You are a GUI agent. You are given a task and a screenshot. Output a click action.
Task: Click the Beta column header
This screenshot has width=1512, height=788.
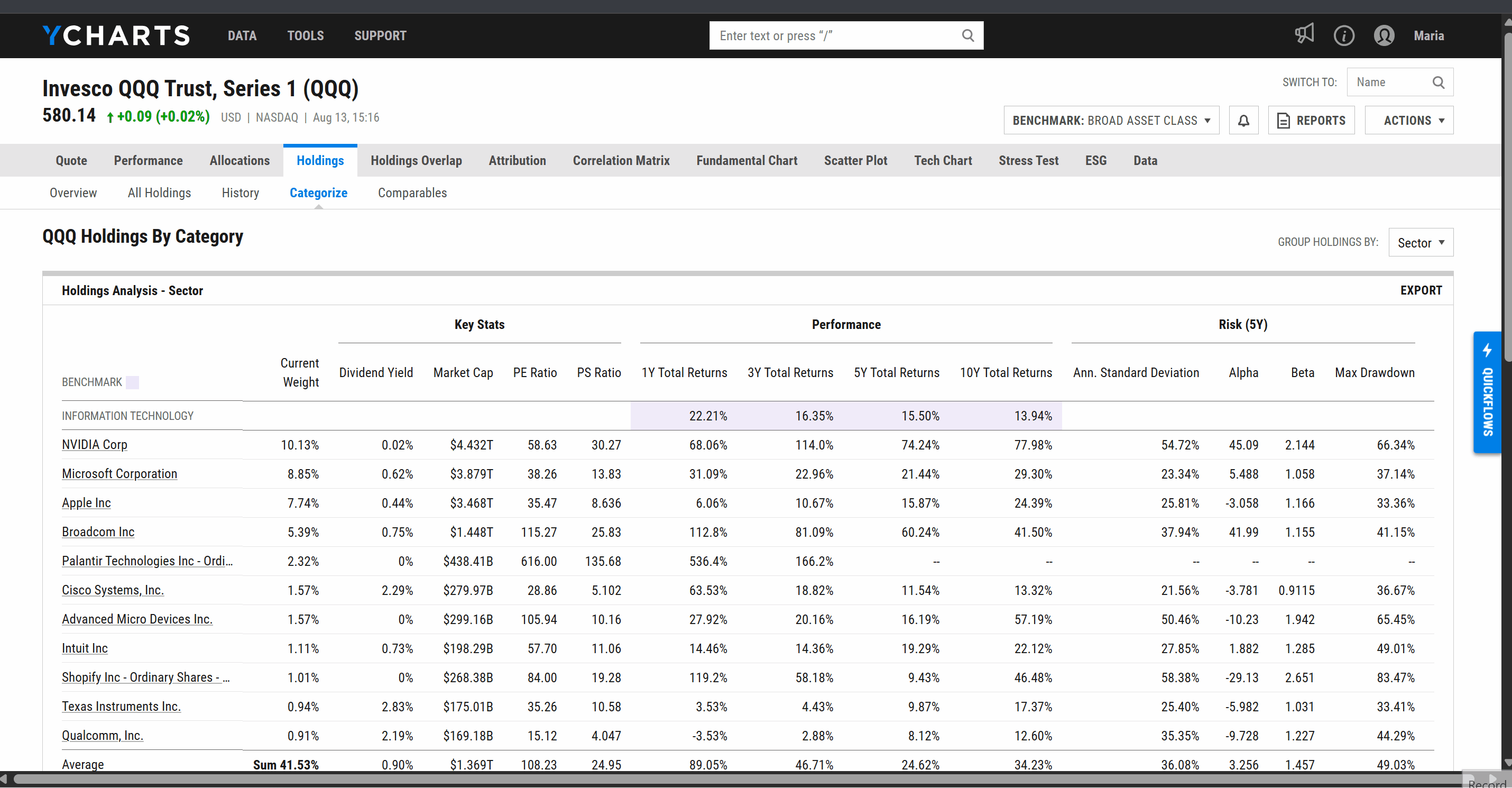(1303, 372)
